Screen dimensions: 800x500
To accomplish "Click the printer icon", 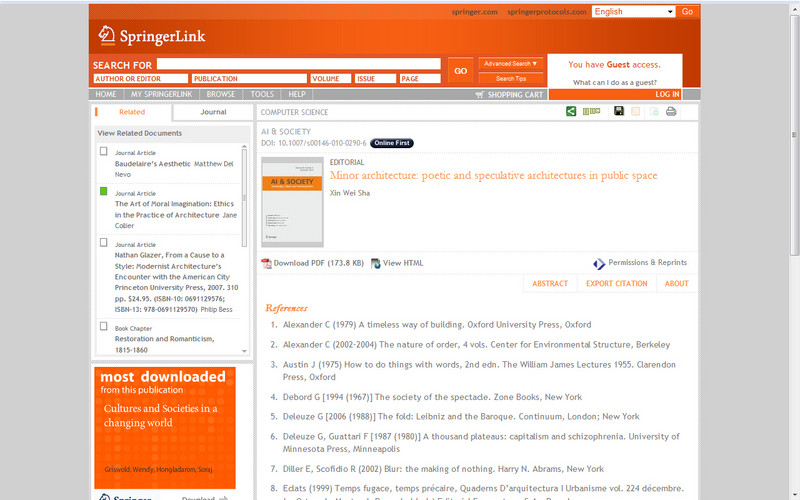I will coord(671,112).
